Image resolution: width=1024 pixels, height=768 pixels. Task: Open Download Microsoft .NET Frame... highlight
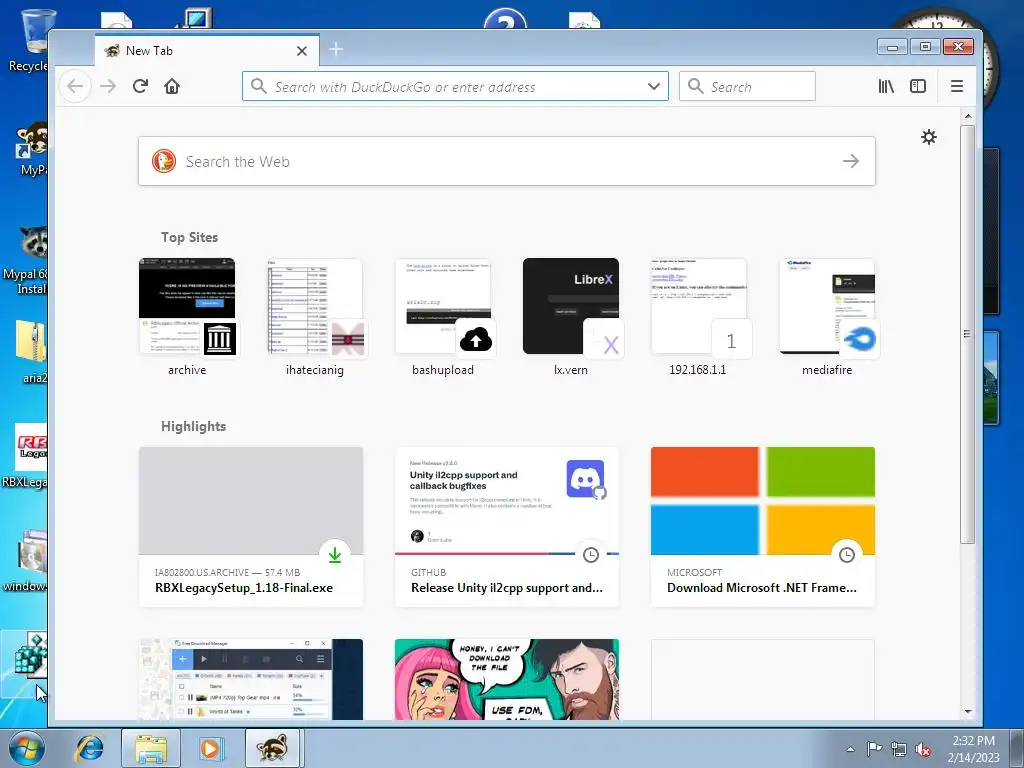763,527
